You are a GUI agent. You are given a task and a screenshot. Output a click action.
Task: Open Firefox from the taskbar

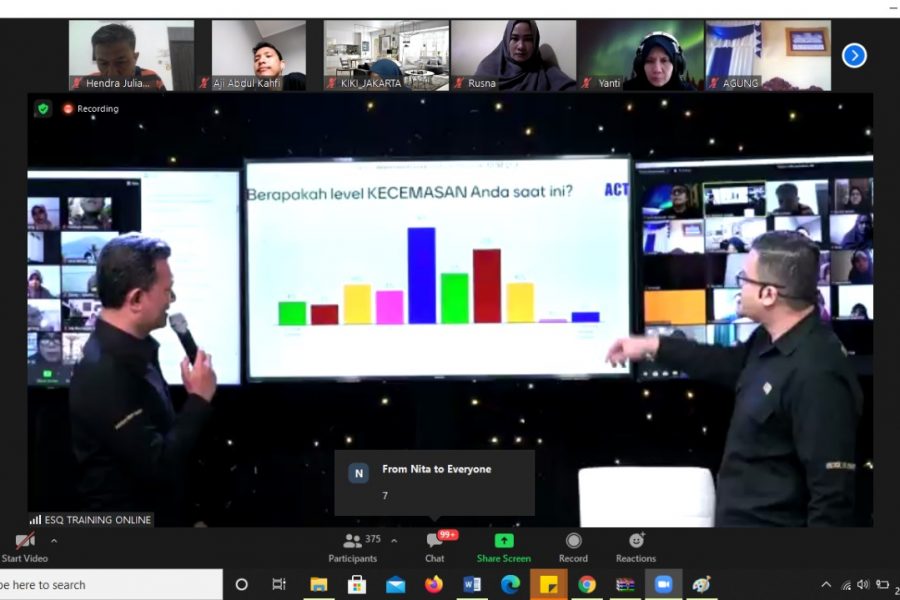click(433, 585)
